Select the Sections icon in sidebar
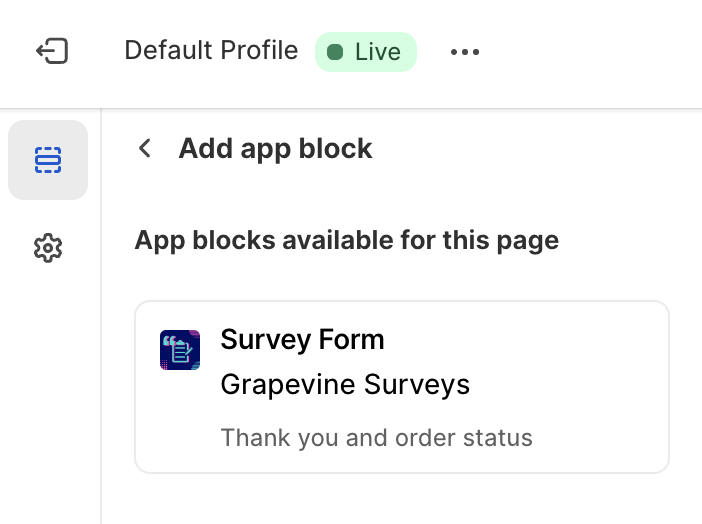Viewport: 702px width, 524px height. 48,160
